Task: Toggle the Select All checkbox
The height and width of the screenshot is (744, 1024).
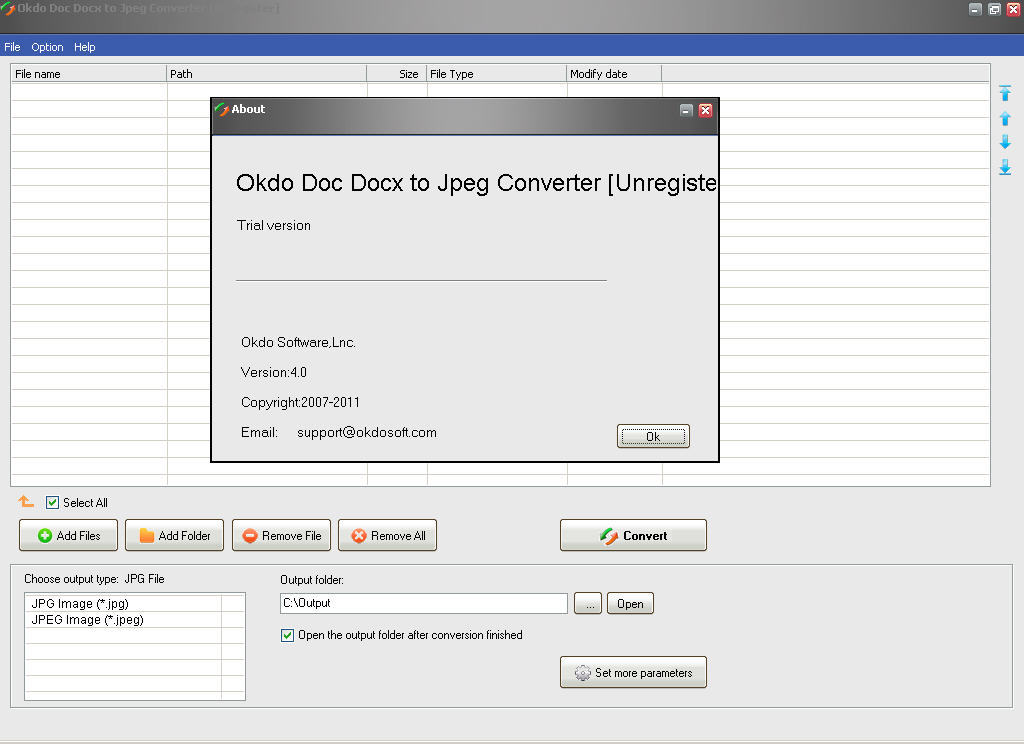Action: (53, 503)
